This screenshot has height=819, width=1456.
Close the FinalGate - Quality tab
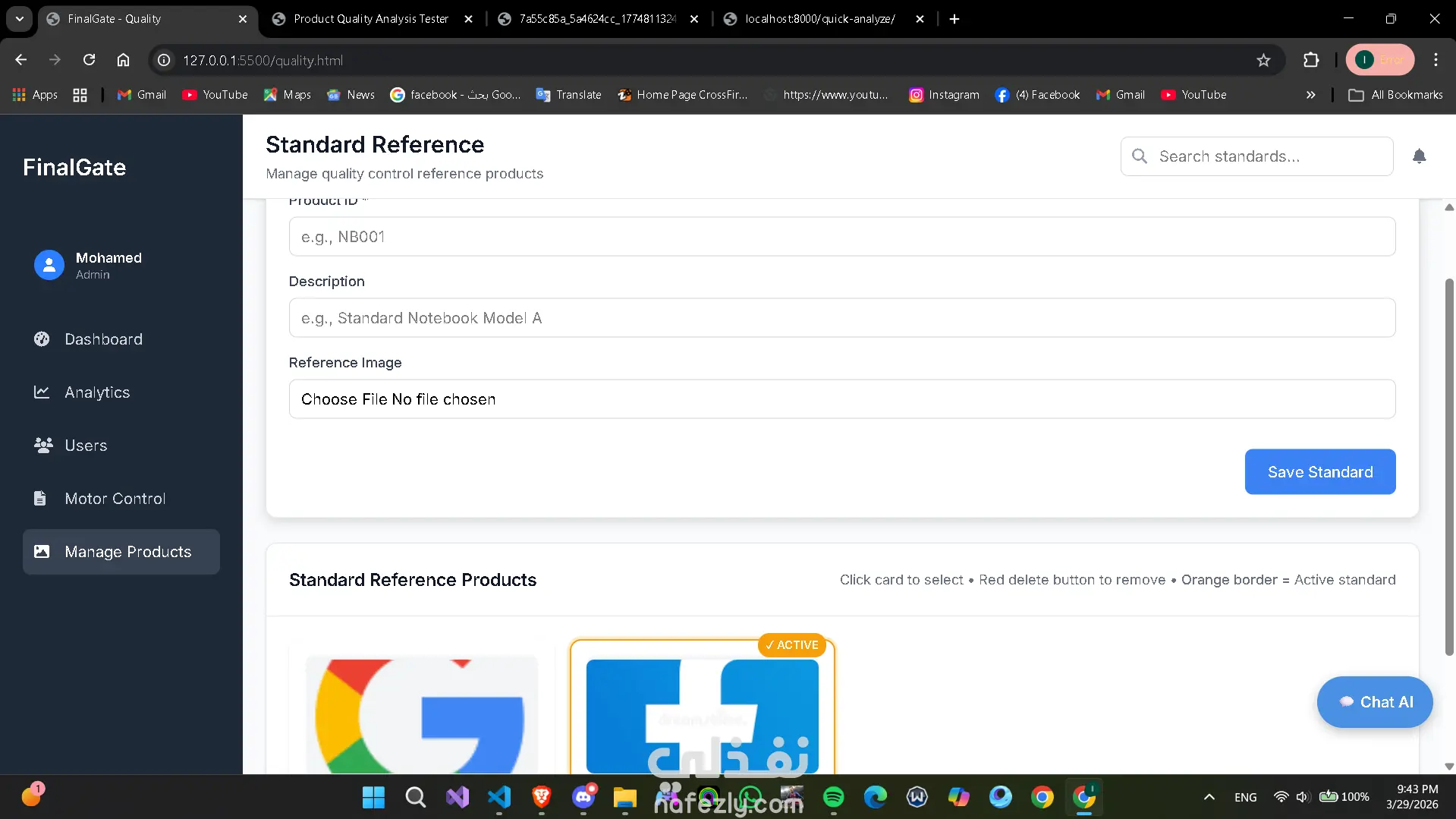point(243,19)
